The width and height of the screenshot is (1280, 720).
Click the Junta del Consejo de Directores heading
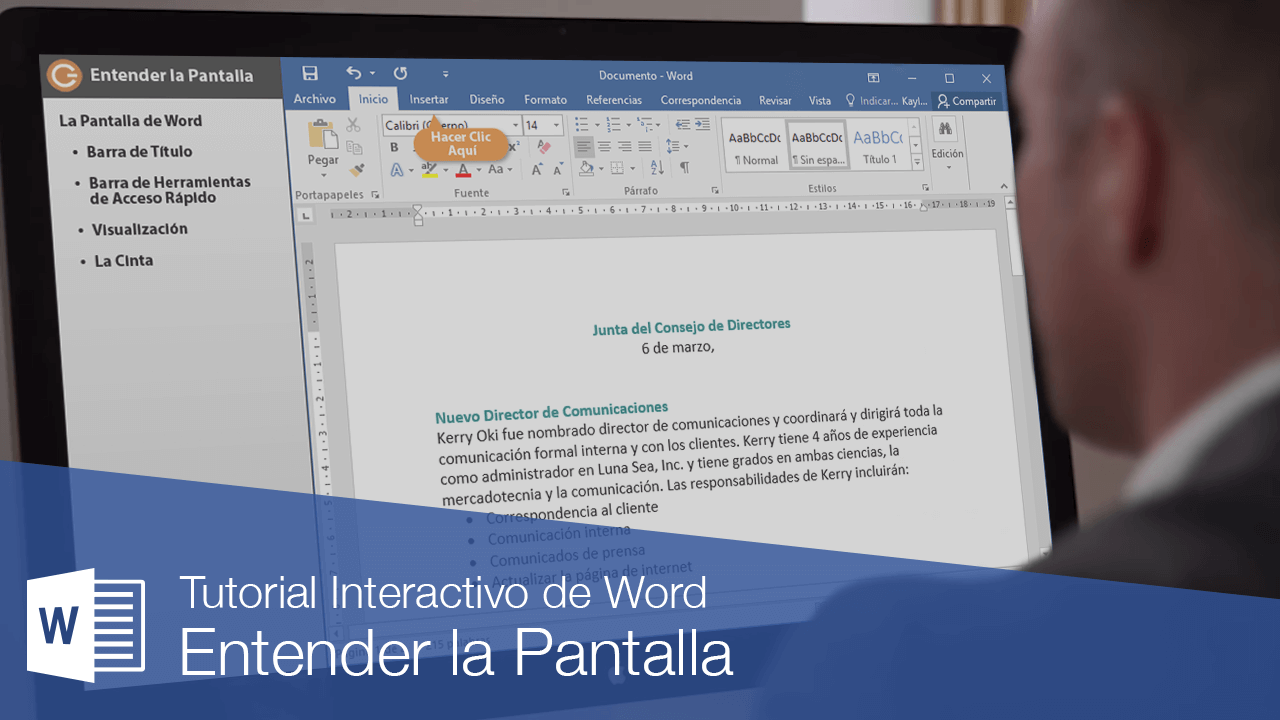click(691, 326)
